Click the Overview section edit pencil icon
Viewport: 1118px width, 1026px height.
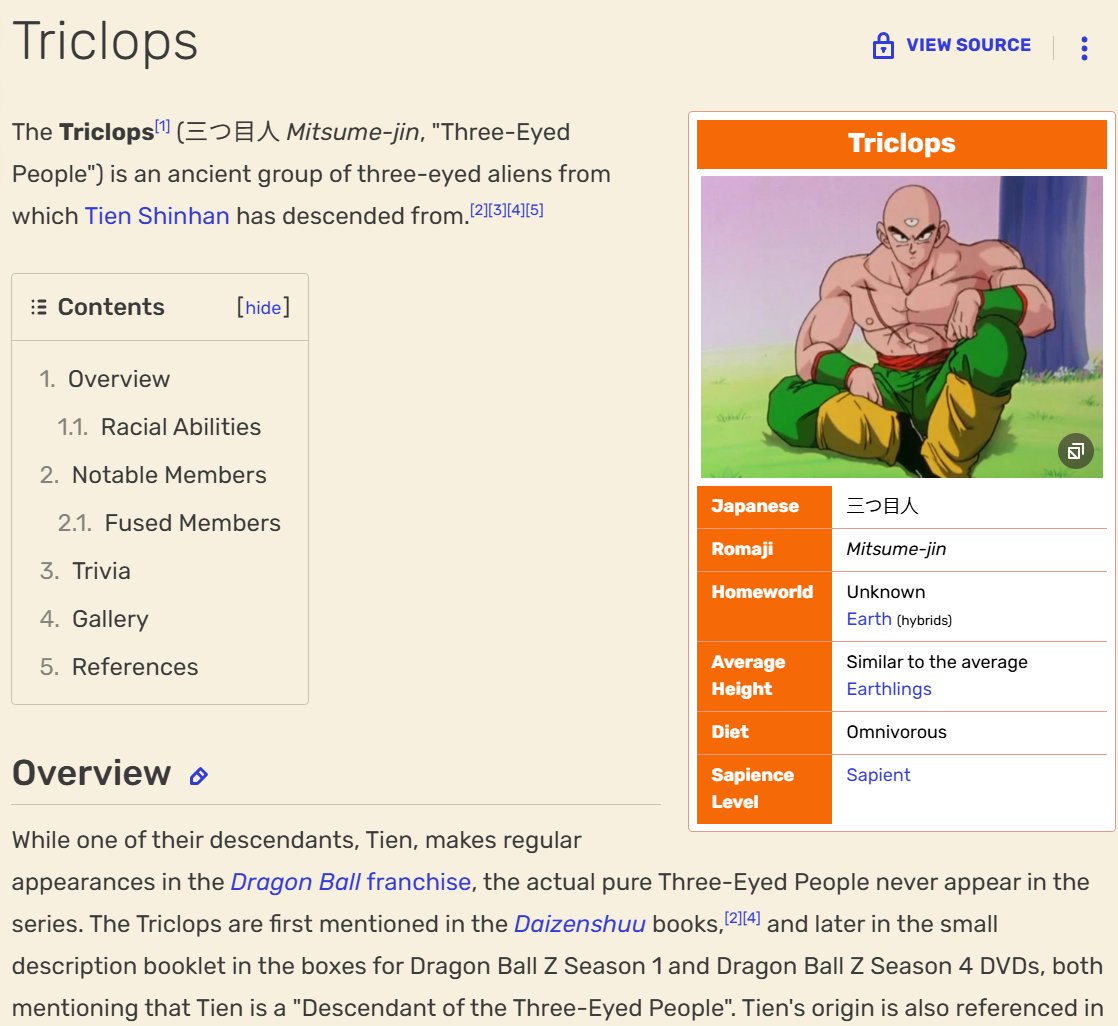(198, 776)
